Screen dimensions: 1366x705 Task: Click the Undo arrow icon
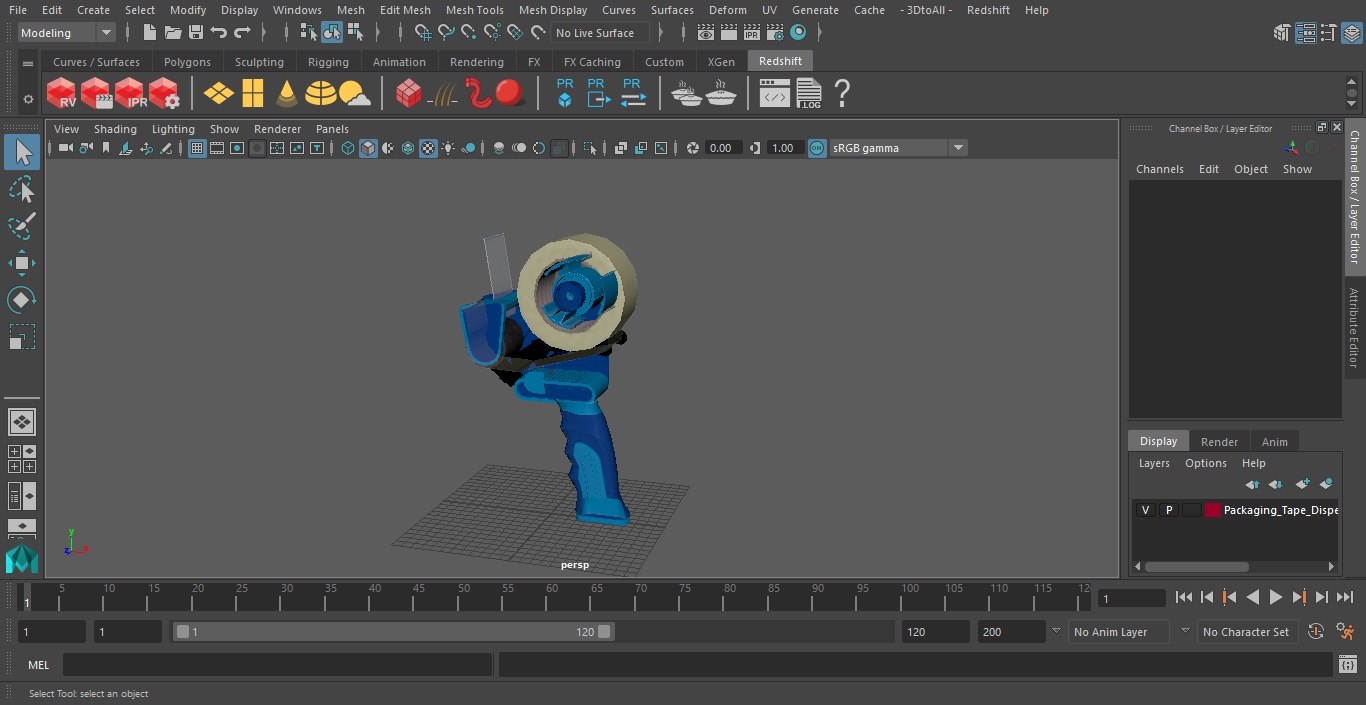pyautogui.click(x=219, y=33)
